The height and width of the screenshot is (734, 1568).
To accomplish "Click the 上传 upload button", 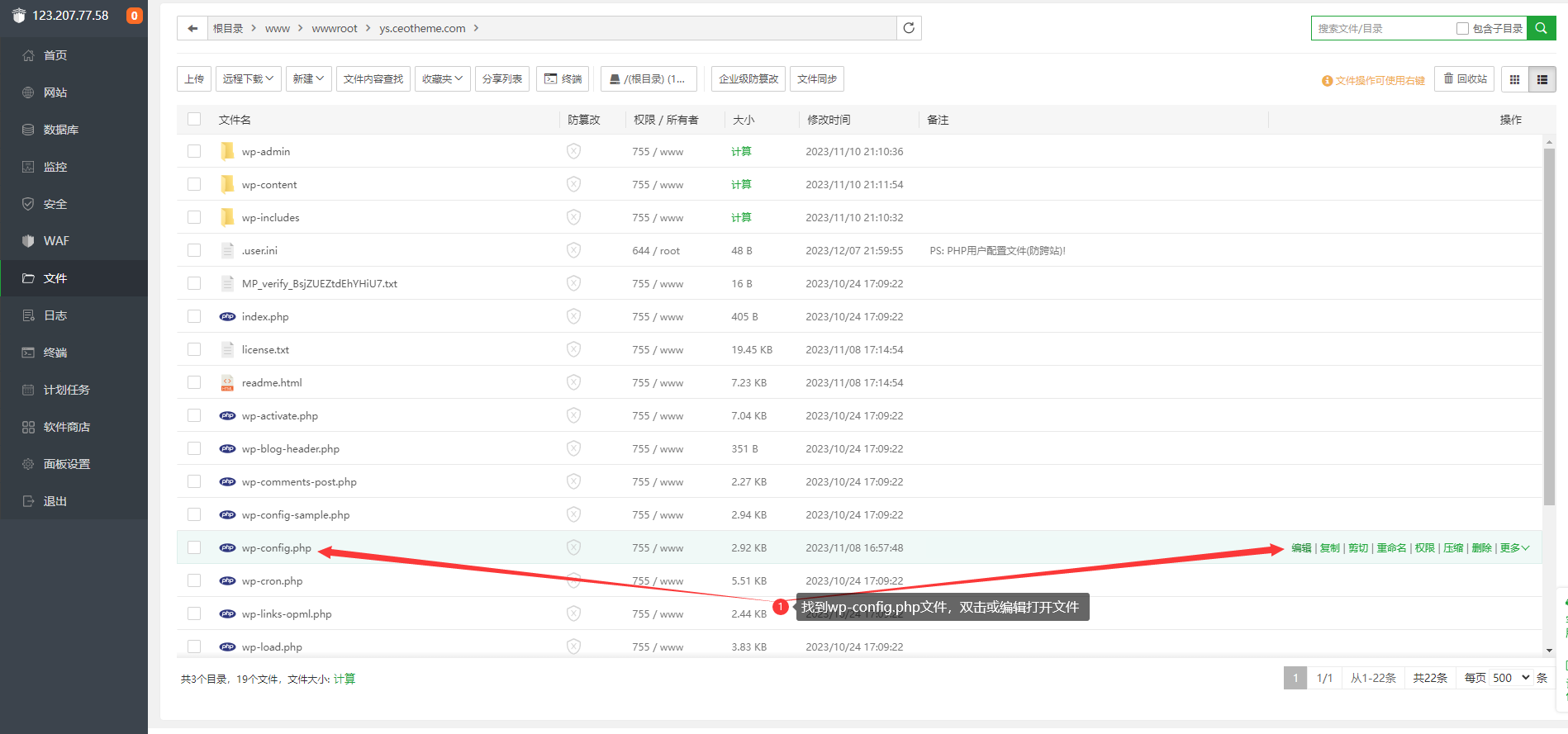I will [194, 79].
